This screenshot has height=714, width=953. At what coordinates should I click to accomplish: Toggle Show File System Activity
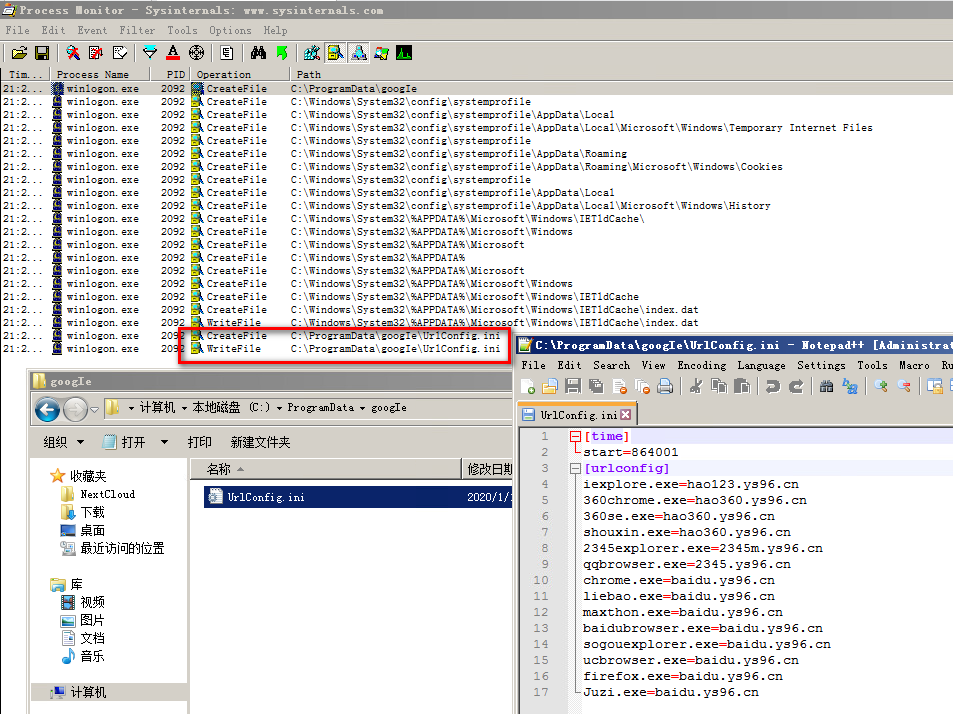[335, 53]
